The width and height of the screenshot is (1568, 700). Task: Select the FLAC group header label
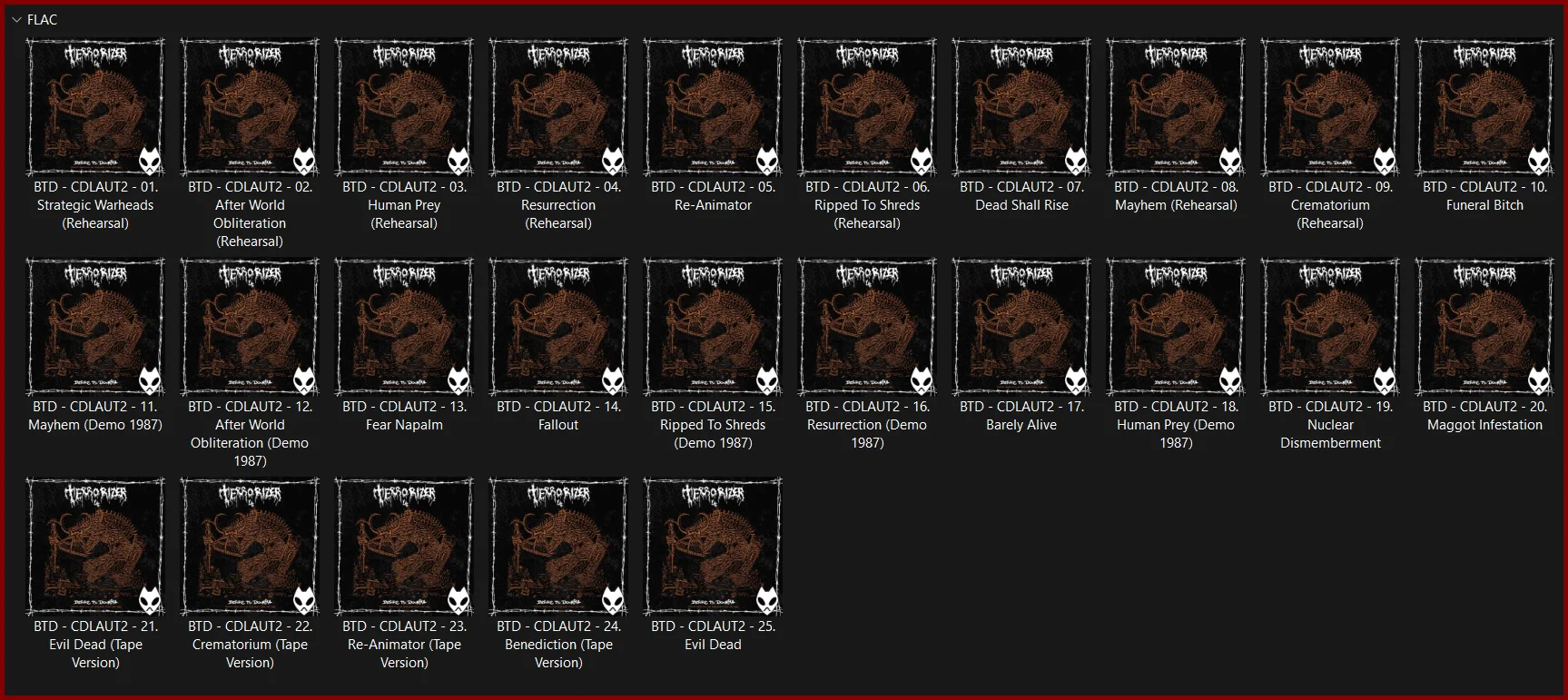pyautogui.click(x=42, y=19)
